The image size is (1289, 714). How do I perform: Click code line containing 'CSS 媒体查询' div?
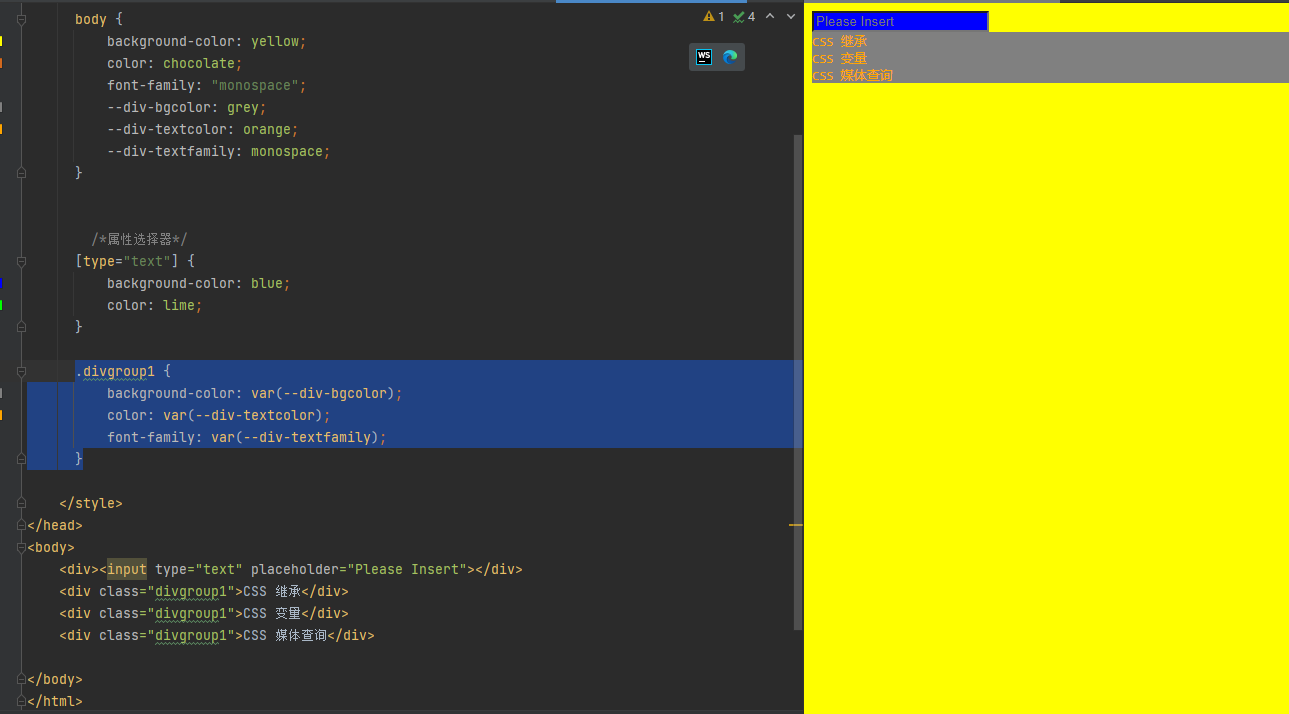[x=217, y=635]
